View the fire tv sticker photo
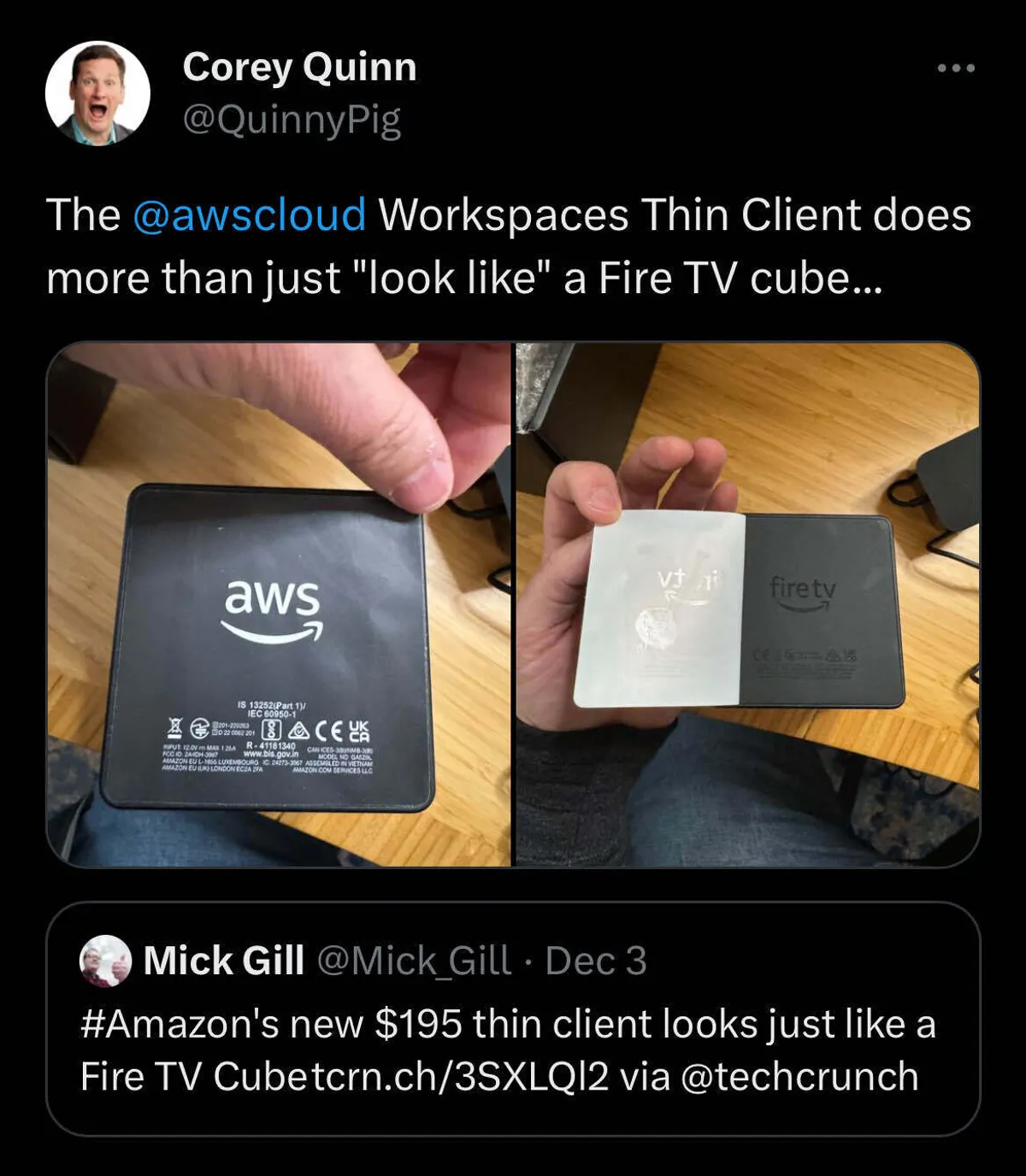 point(748,605)
